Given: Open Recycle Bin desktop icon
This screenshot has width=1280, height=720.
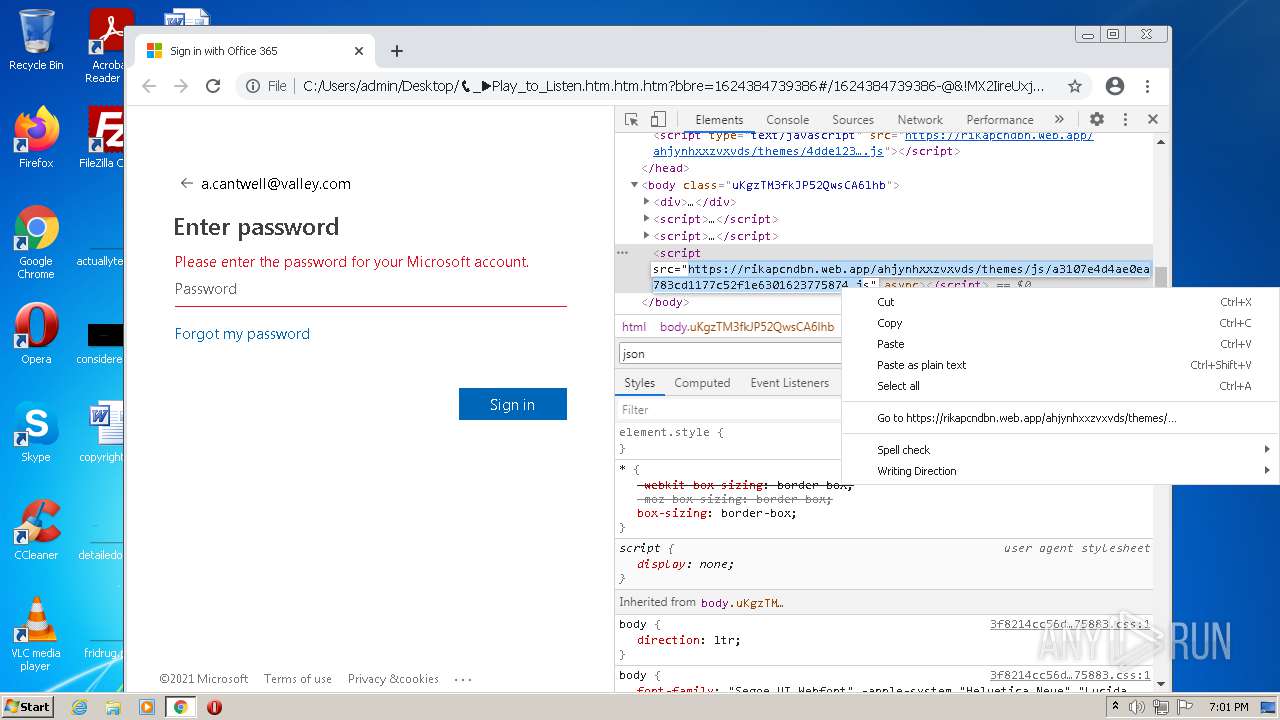Looking at the screenshot, I should click(36, 40).
